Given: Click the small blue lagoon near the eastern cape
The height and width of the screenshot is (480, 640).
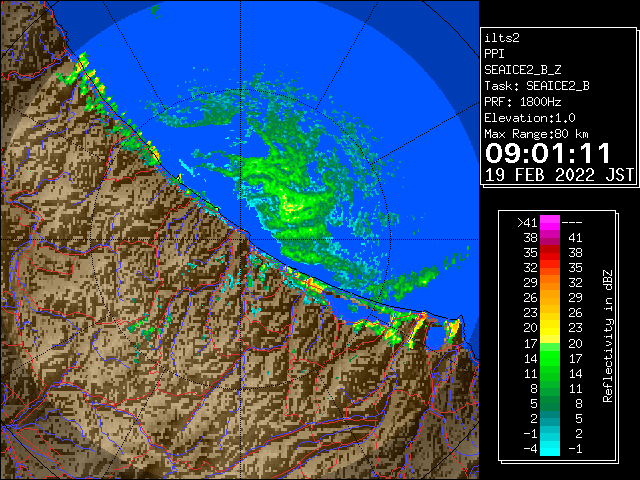Looking at the screenshot, I should click(436, 338).
